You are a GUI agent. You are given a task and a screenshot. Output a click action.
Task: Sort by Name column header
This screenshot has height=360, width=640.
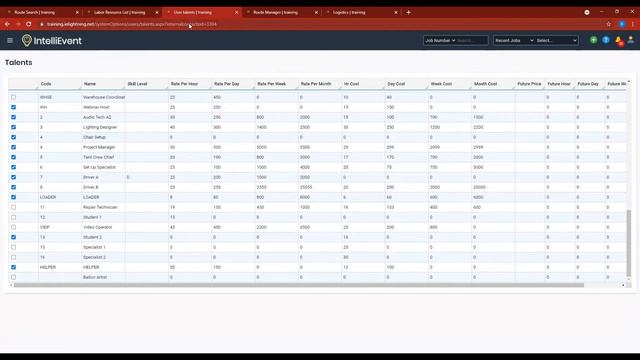pyautogui.click(x=90, y=84)
